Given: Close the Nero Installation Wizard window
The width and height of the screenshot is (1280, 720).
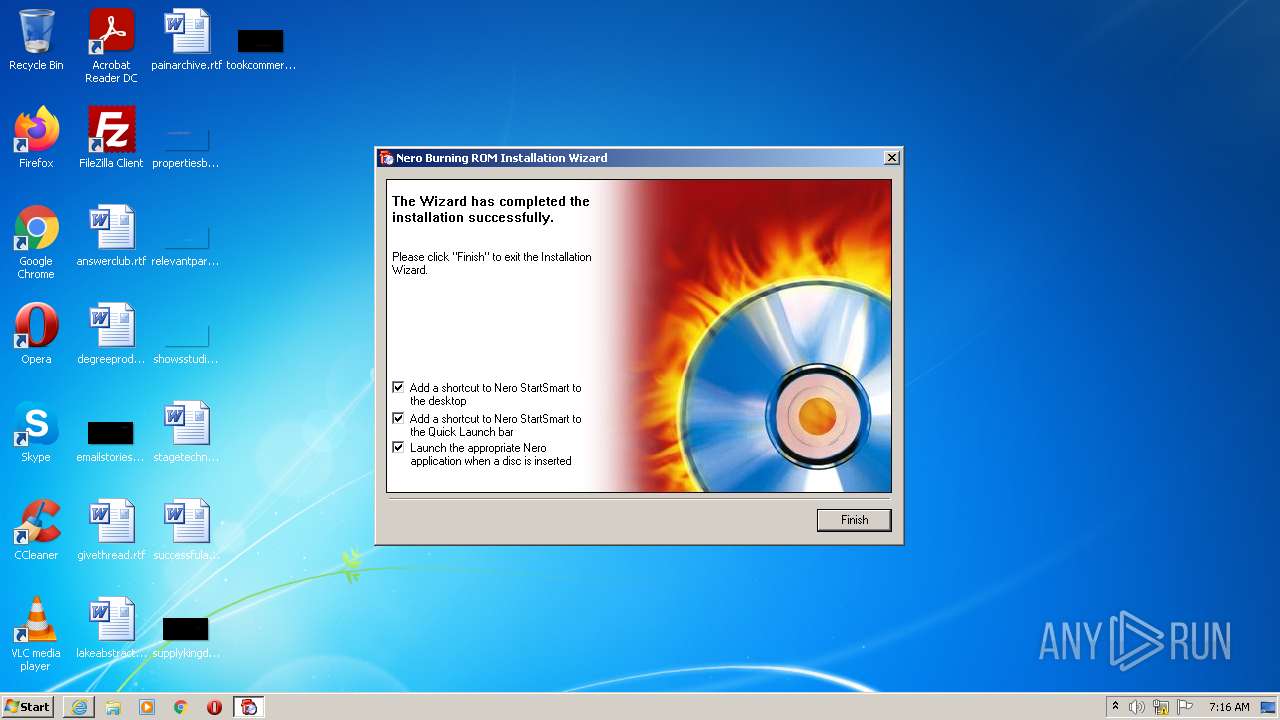Looking at the screenshot, I should click(892, 158).
